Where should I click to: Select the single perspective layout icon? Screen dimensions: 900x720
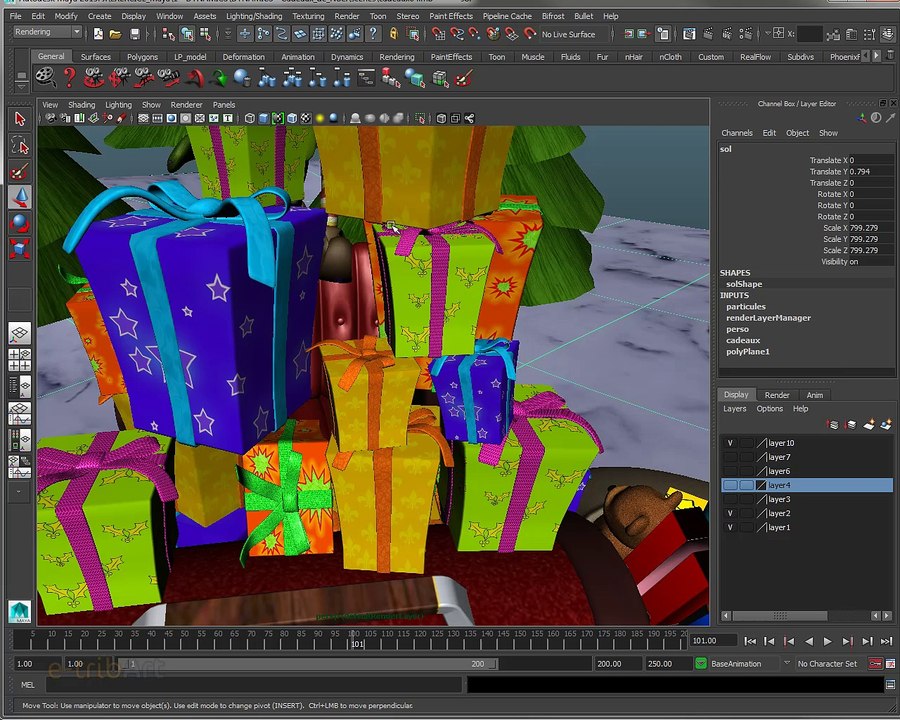20,334
